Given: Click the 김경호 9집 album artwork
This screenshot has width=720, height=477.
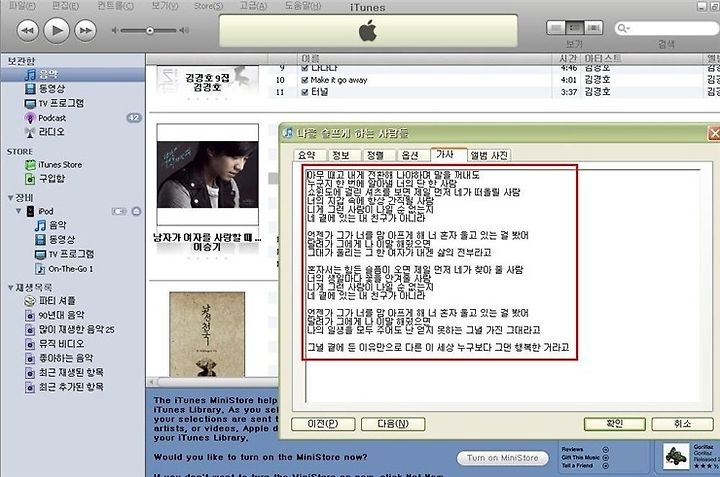Looking at the screenshot, I should pos(208,81).
